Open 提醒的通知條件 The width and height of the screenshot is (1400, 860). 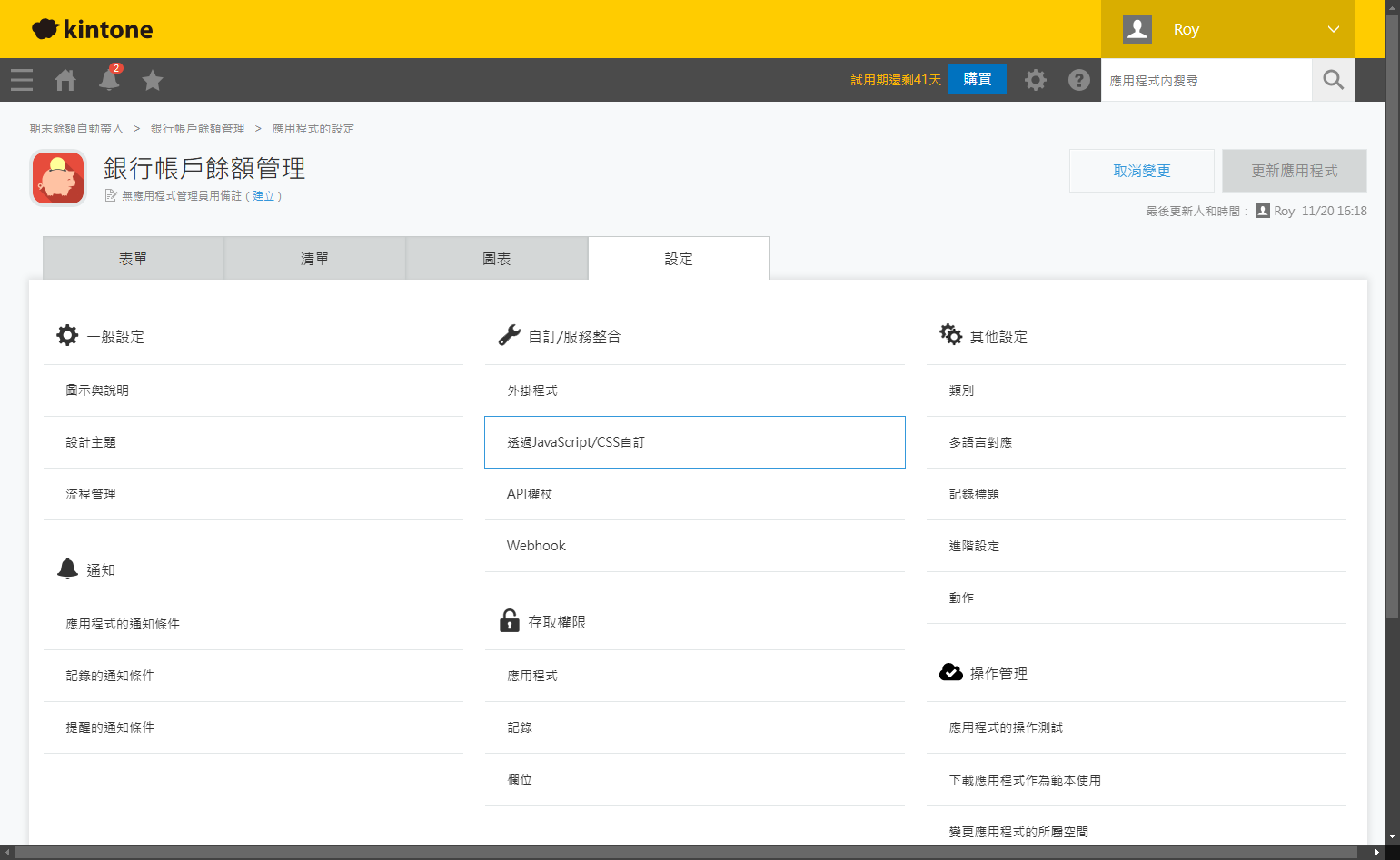point(253,727)
